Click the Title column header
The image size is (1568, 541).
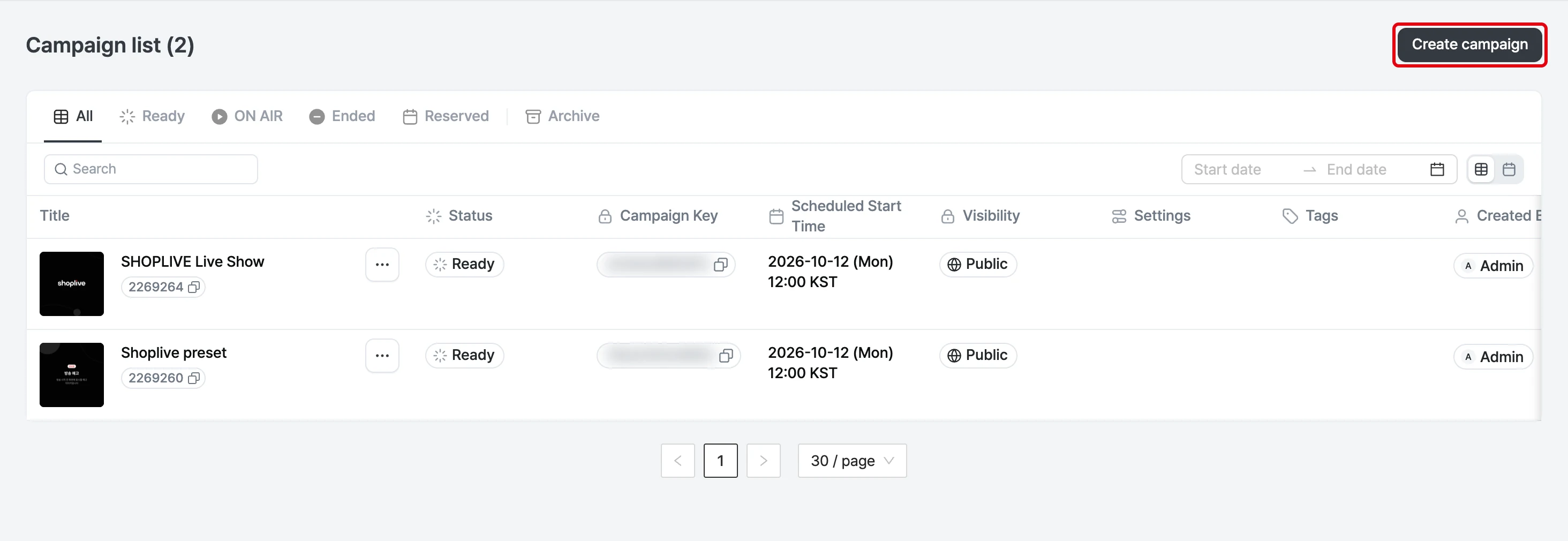pos(55,216)
